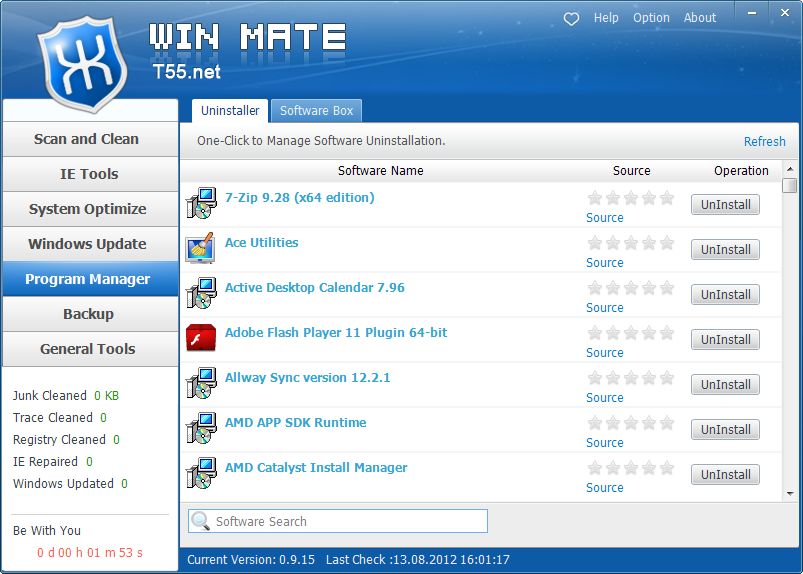Click the Software Search input field
Image resolution: width=803 pixels, height=574 pixels.
[338, 521]
